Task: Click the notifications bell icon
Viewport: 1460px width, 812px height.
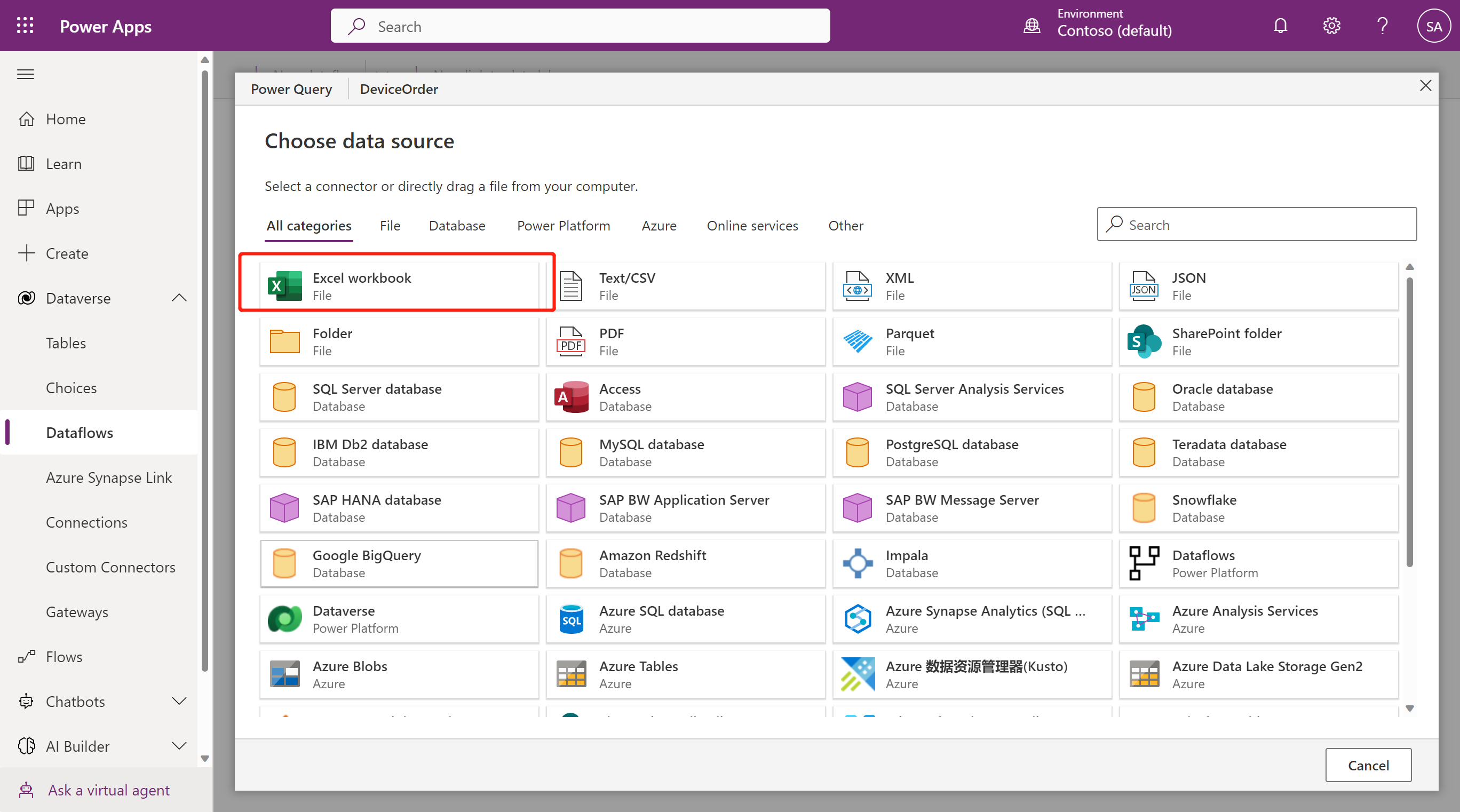Action: [1280, 26]
